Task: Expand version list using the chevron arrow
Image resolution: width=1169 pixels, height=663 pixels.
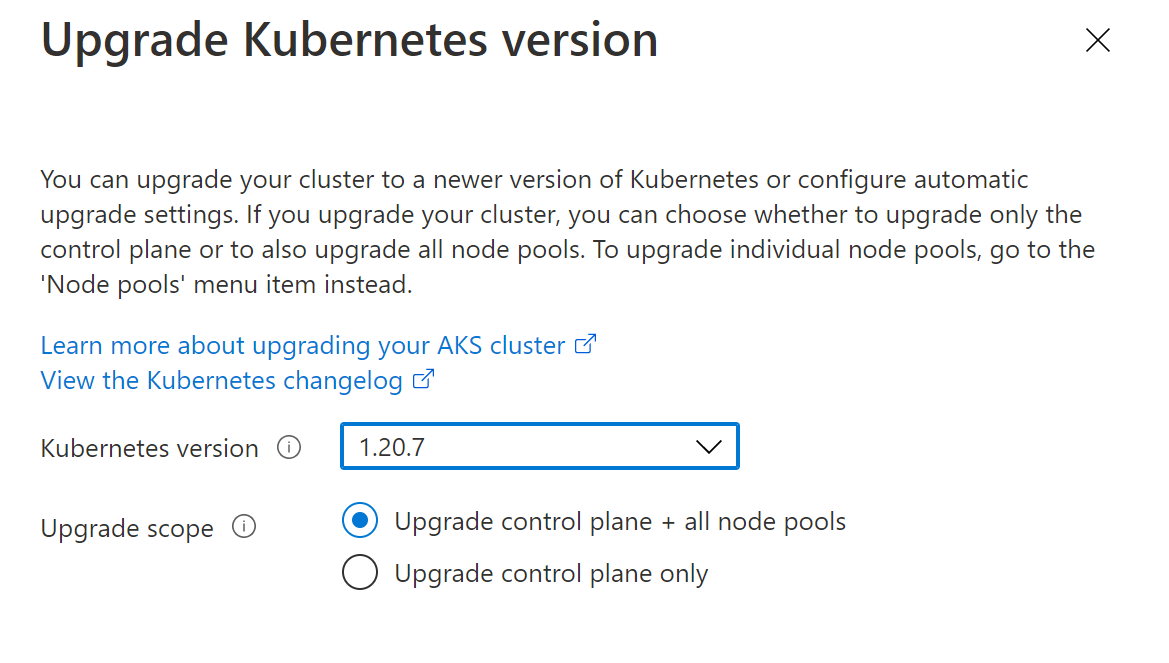Action: coord(708,447)
